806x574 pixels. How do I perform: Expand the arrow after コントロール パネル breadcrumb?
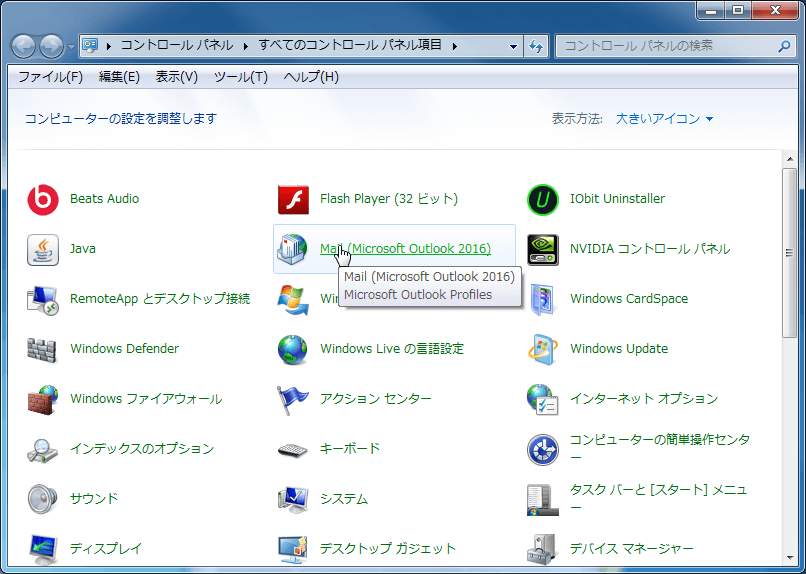coord(246,46)
